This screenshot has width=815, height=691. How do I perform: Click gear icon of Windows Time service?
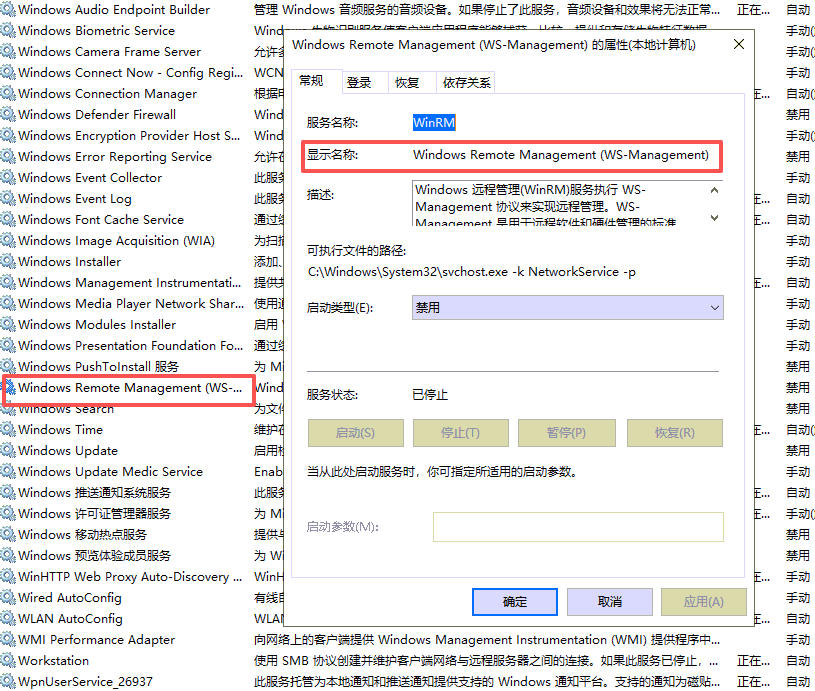pyautogui.click(x=8, y=430)
